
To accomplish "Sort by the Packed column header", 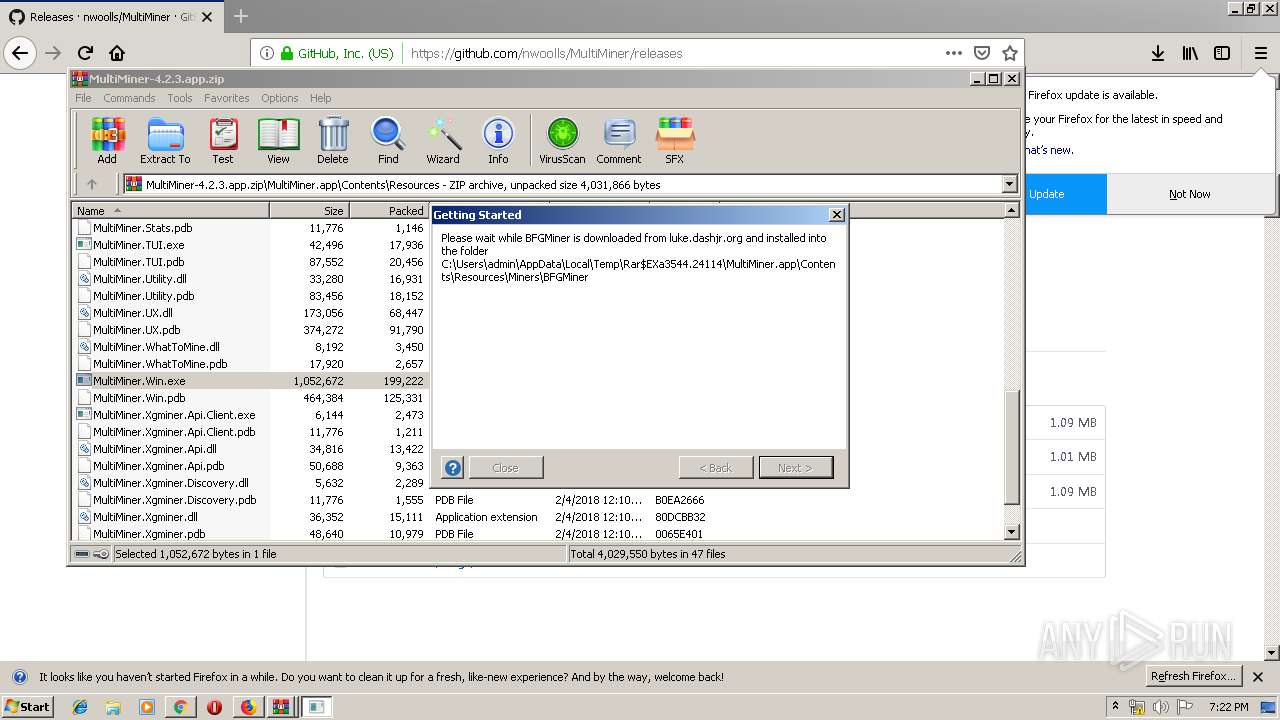I will 390,211.
